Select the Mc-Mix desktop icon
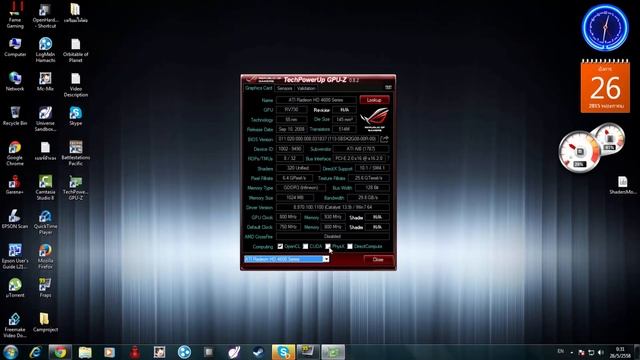This screenshot has height=360, width=640. point(45,82)
